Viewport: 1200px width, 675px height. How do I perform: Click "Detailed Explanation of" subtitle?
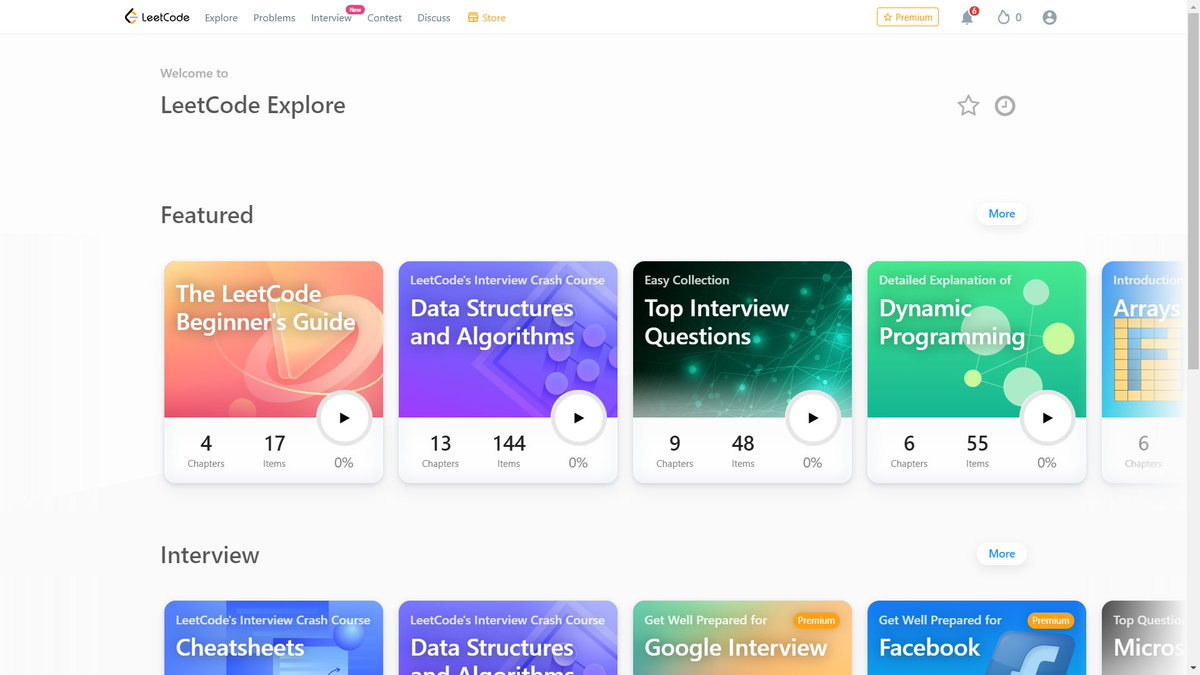pos(945,280)
